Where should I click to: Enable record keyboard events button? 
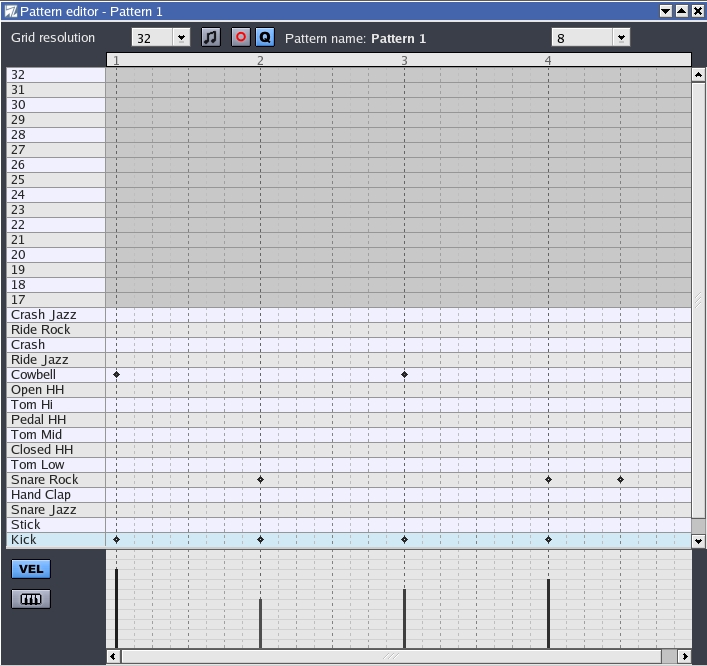240,37
